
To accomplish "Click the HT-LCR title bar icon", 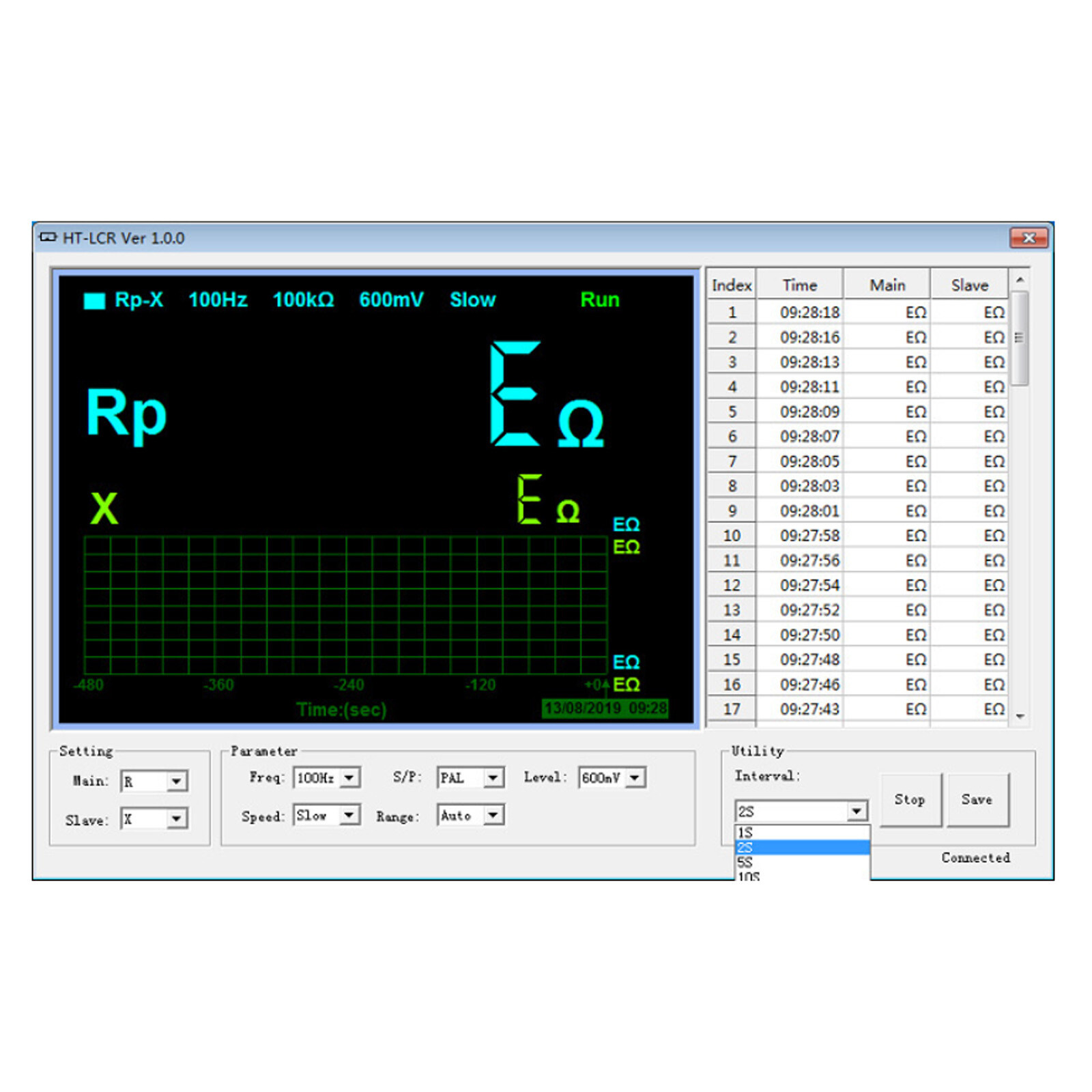I will point(48,238).
